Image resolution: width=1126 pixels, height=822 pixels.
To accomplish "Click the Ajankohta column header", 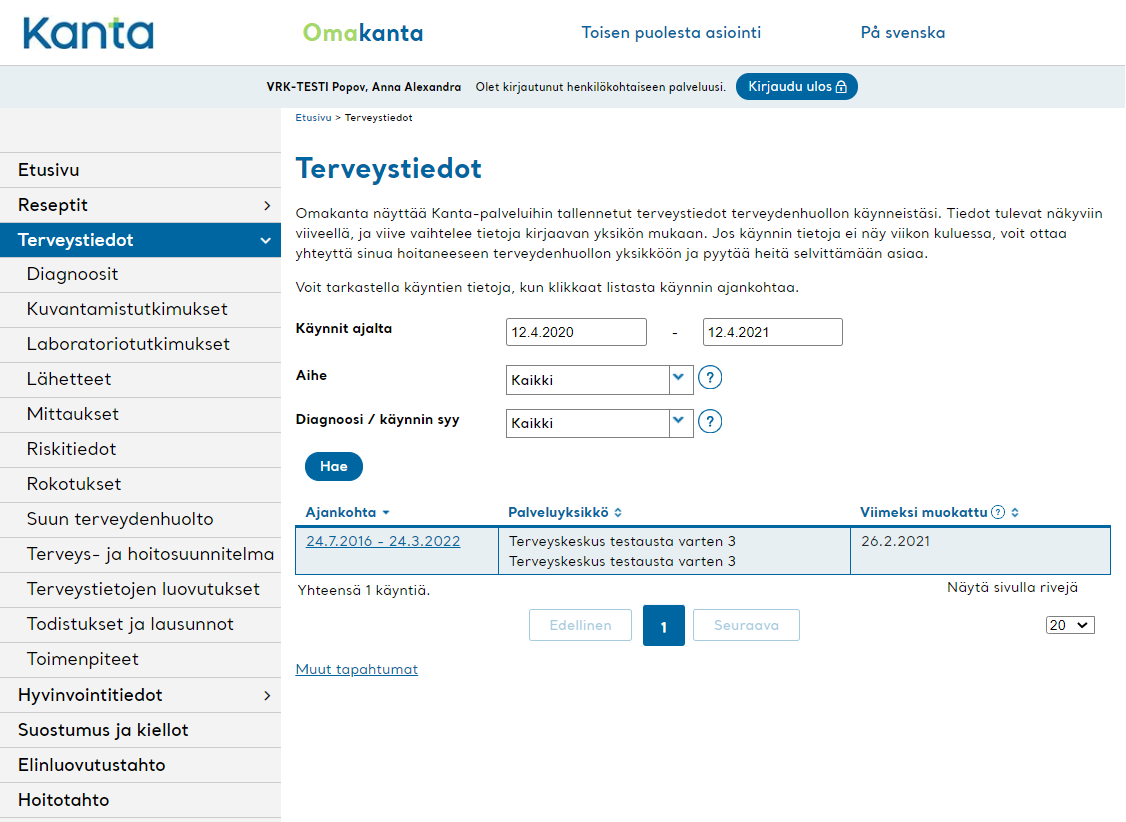I will point(340,513).
